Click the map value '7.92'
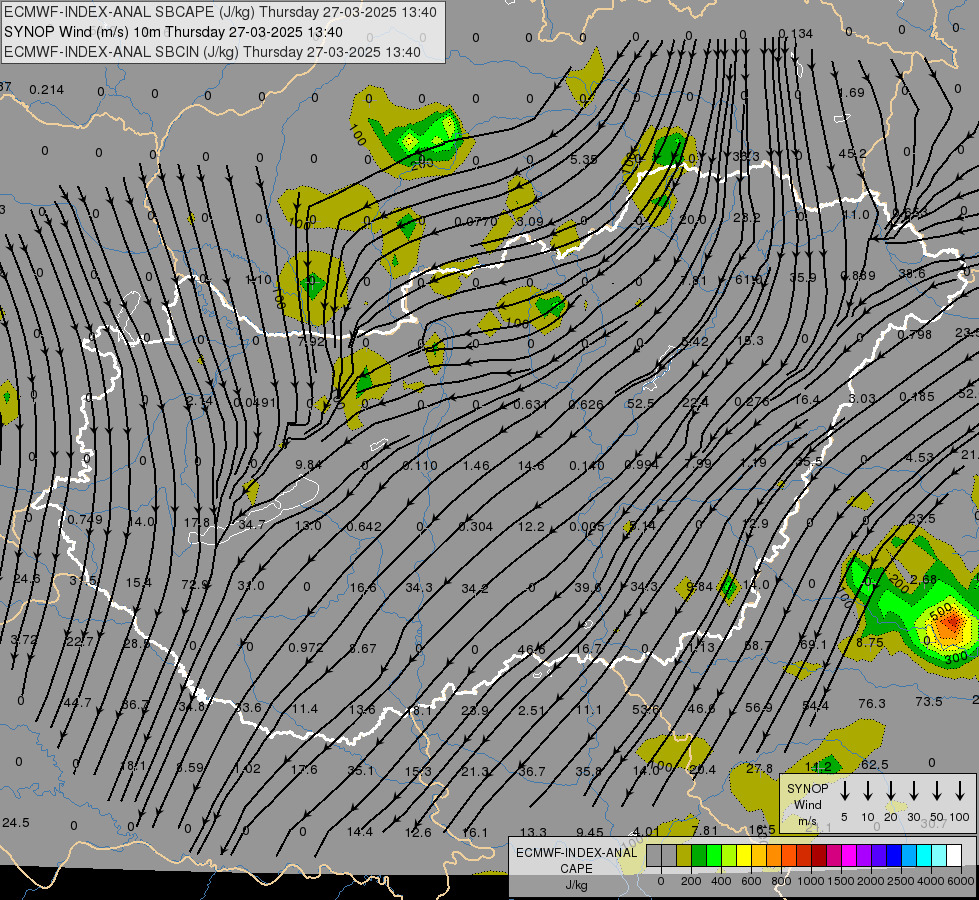This screenshot has width=979, height=900. (x=312, y=342)
